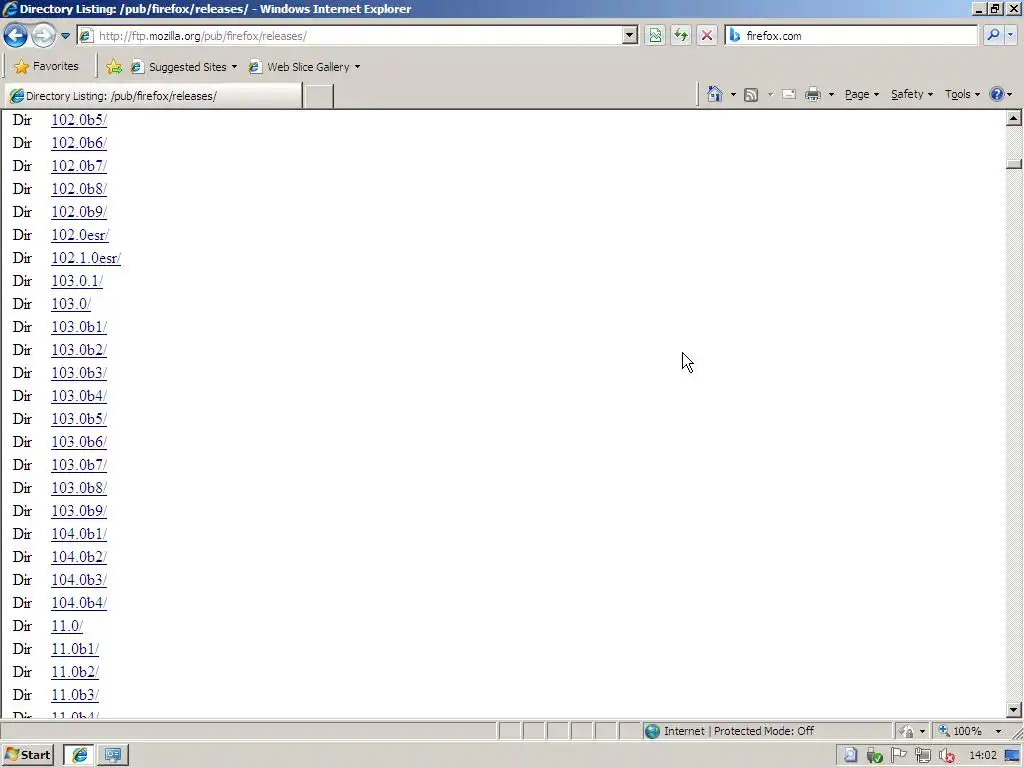The width and height of the screenshot is (1024, 768).
Task: Open the 103.0b5/ directory link
Action: tap(79, 419)
